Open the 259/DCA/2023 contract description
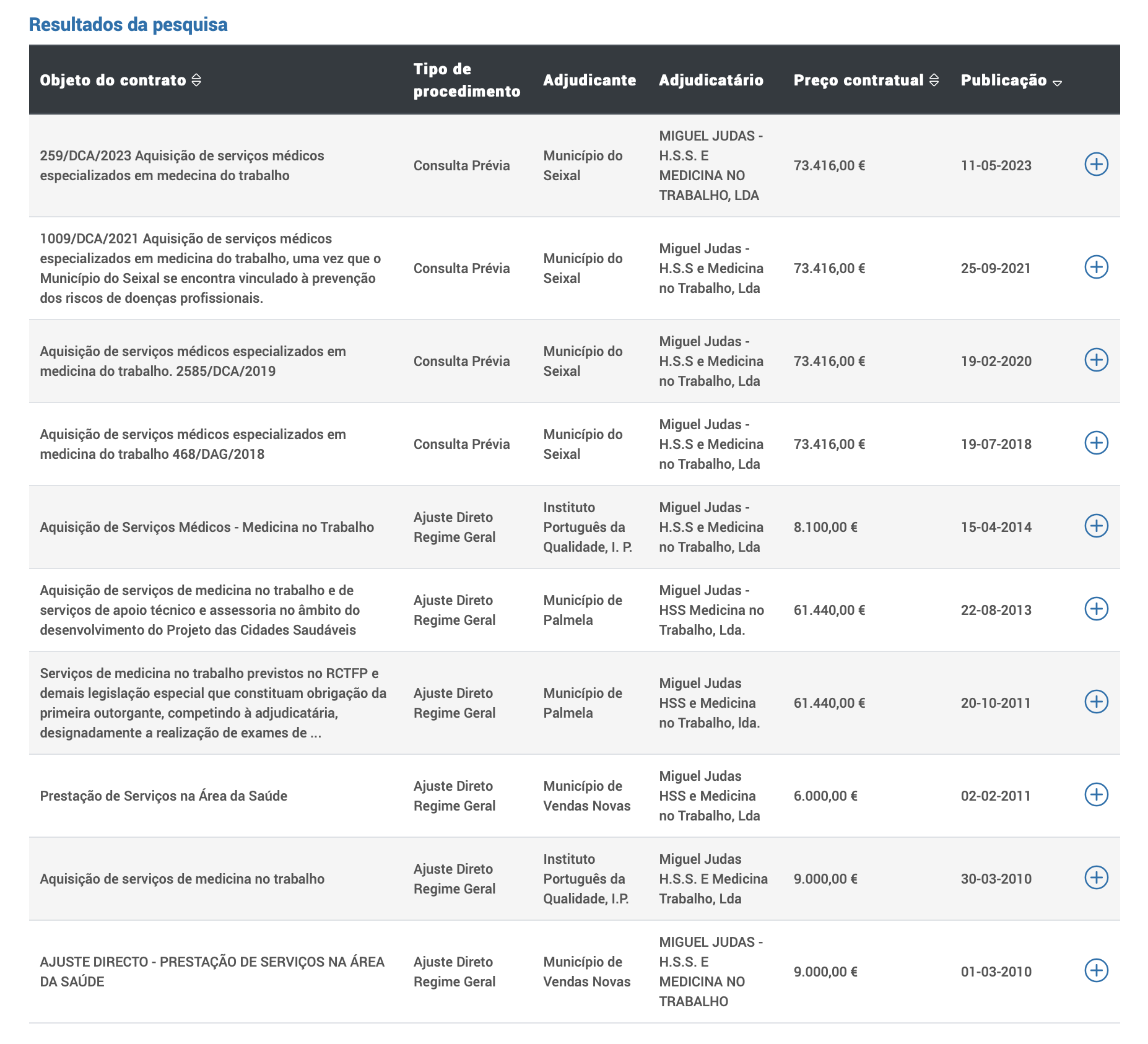The image size is (1148, 1044). [x=182, y=165]
